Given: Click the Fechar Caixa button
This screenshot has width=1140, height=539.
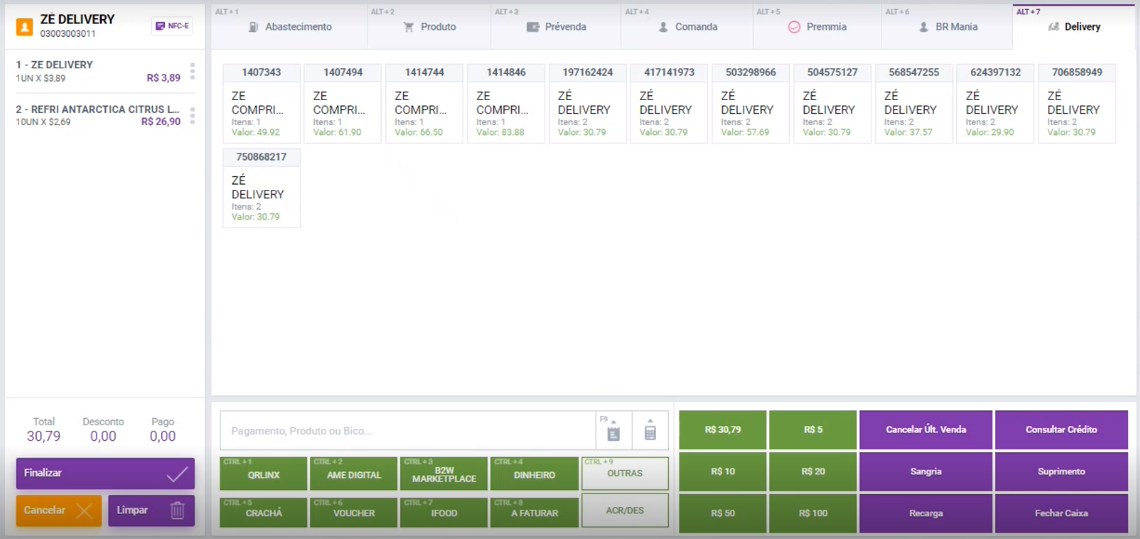Looking at the screenshot, I should coord(1061,514).
